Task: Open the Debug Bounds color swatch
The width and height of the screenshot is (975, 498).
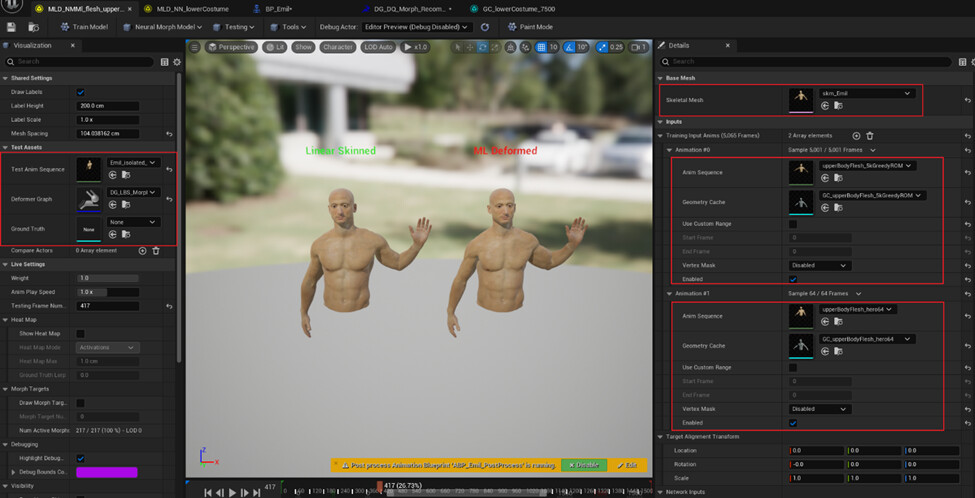Action: pos(106,473)
